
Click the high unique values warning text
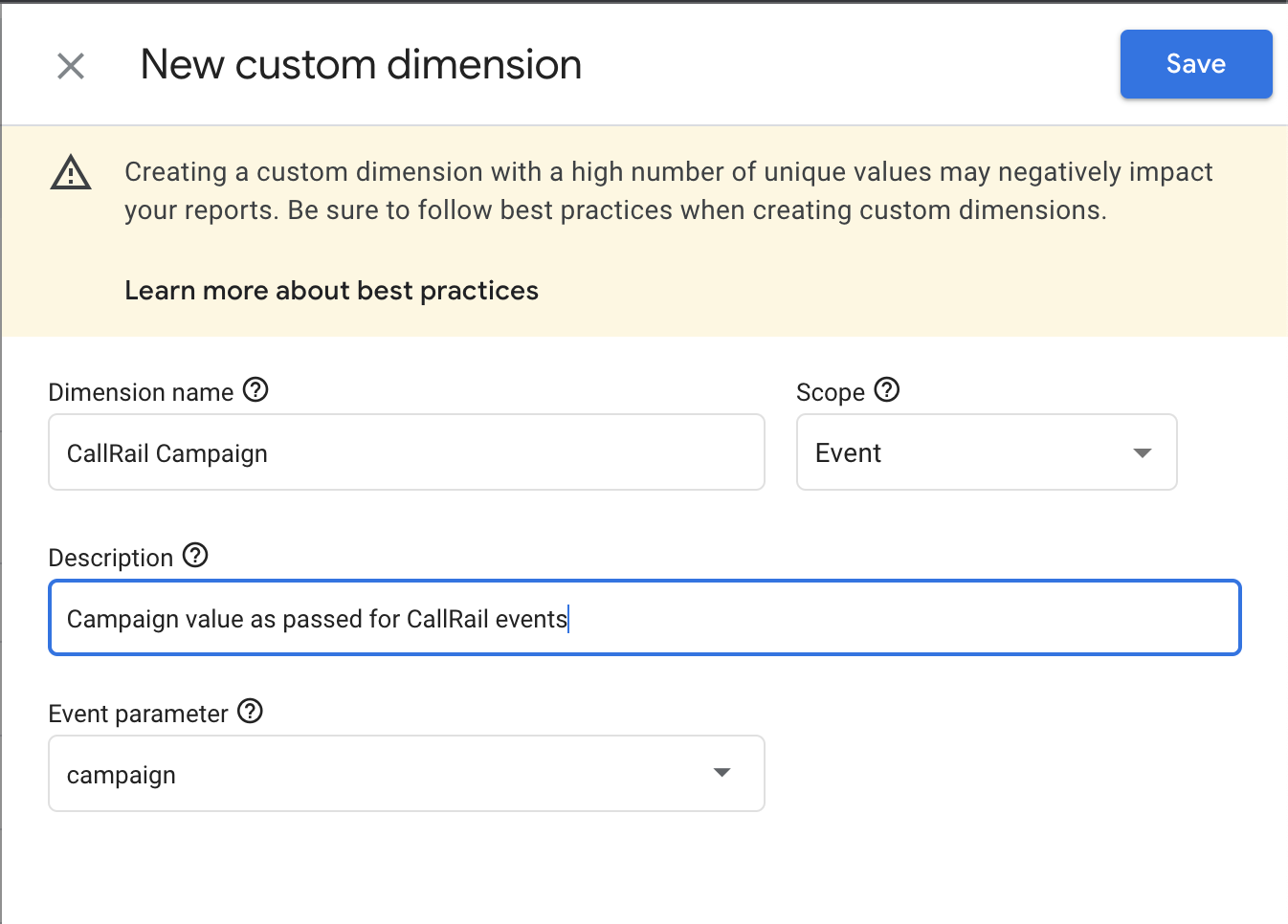click(x=669, y=191)
